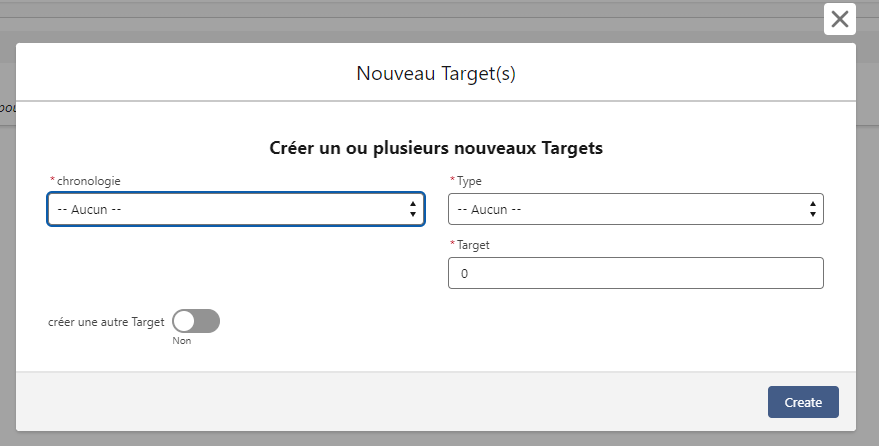Screen dimensions: 879x446
Task: Click the chronologie field label
Action: [x=89, y=181]
